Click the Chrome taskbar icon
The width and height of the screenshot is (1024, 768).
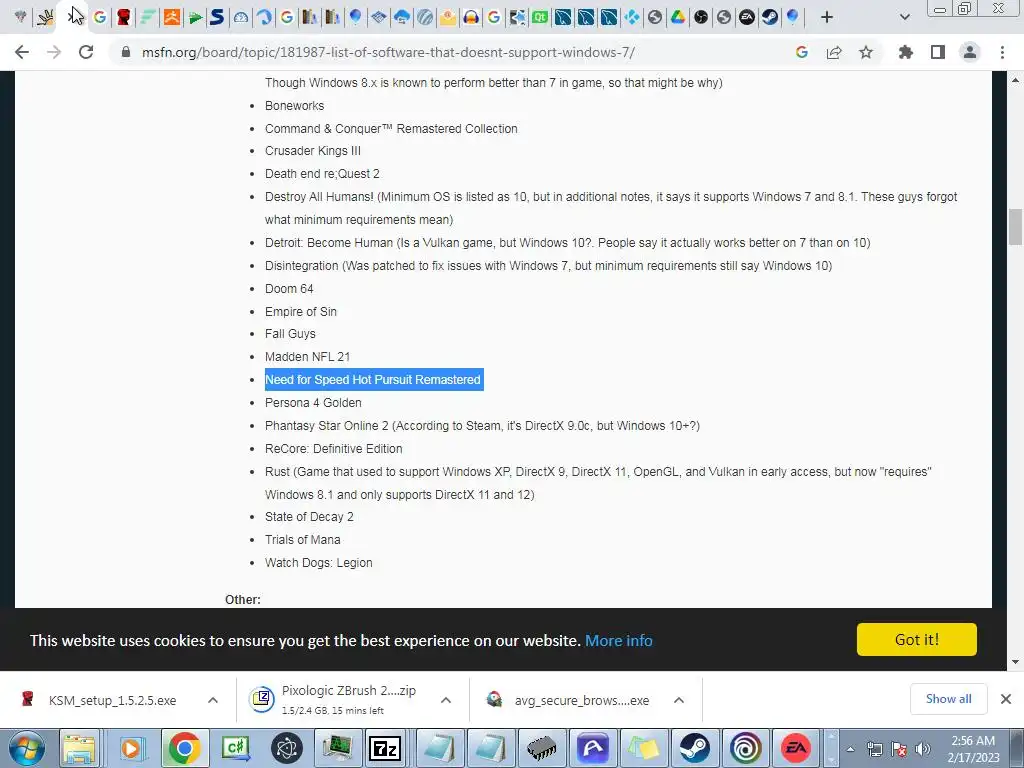point(184,748)
